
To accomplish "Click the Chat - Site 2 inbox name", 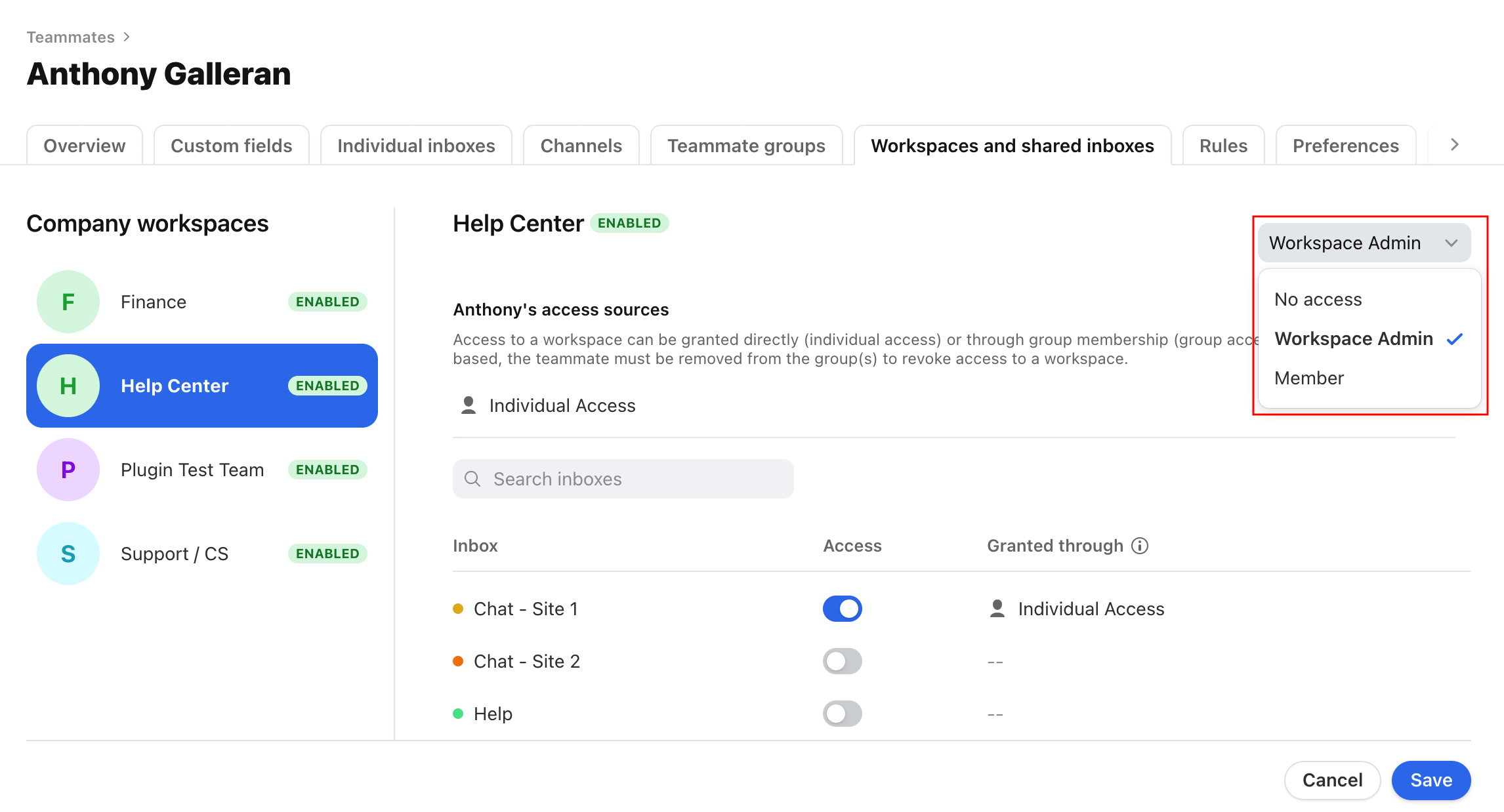I will (527, 661).
